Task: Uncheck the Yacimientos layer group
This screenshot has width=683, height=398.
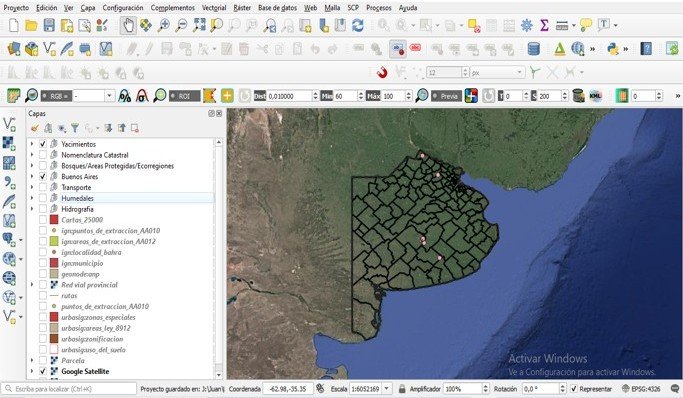Action: 43,144
